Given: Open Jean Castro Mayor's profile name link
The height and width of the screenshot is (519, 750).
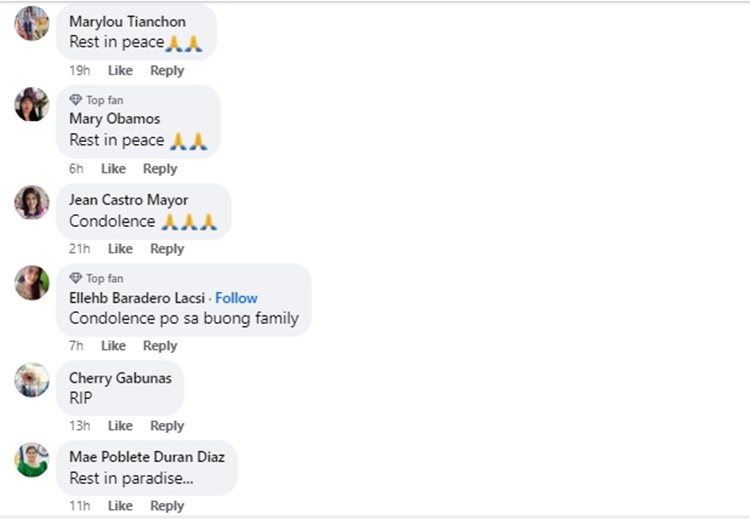Looking at the screenshot, I should tap(128, 200).
